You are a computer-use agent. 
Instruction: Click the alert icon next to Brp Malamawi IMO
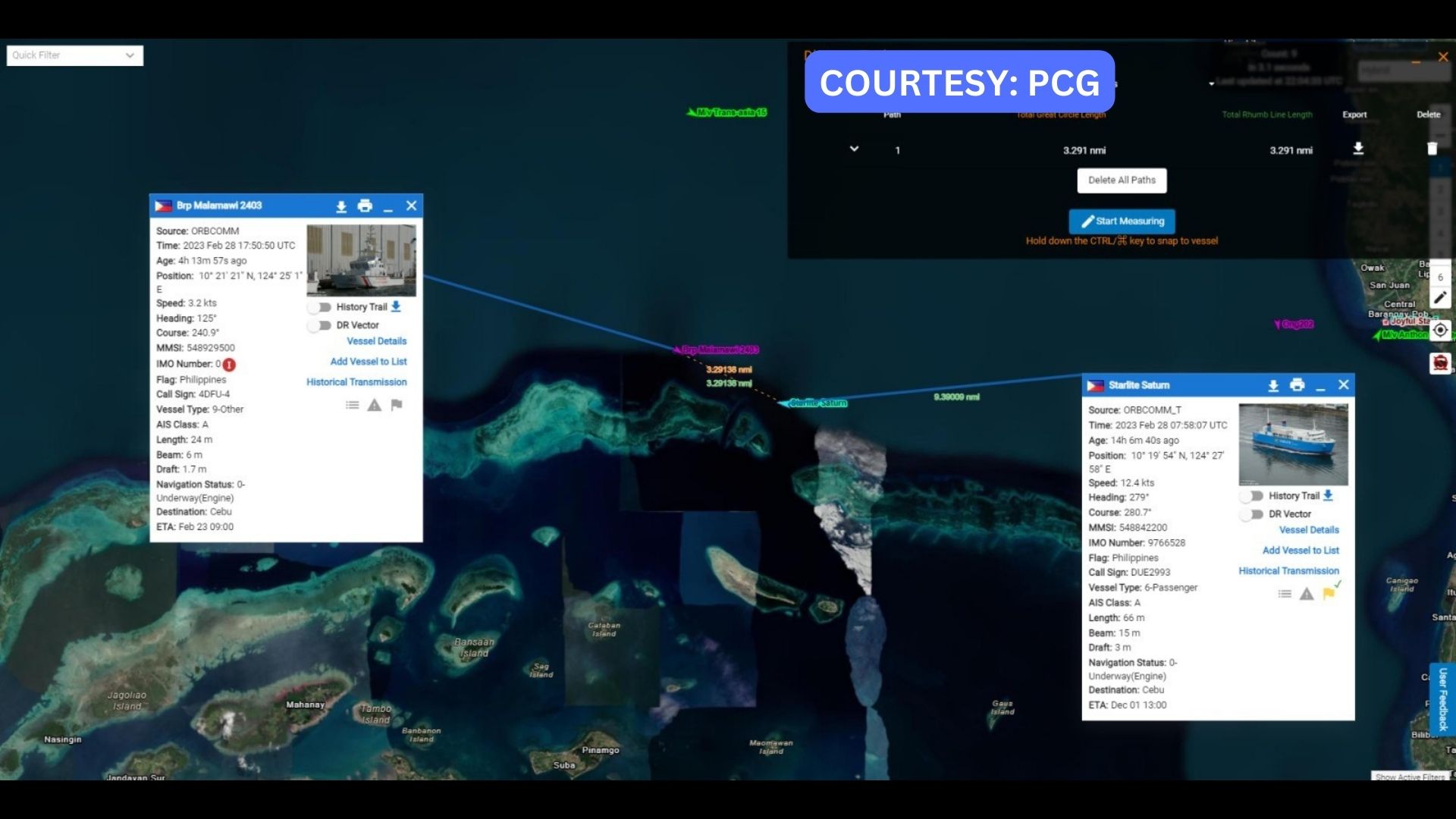[x=228, y=363]
